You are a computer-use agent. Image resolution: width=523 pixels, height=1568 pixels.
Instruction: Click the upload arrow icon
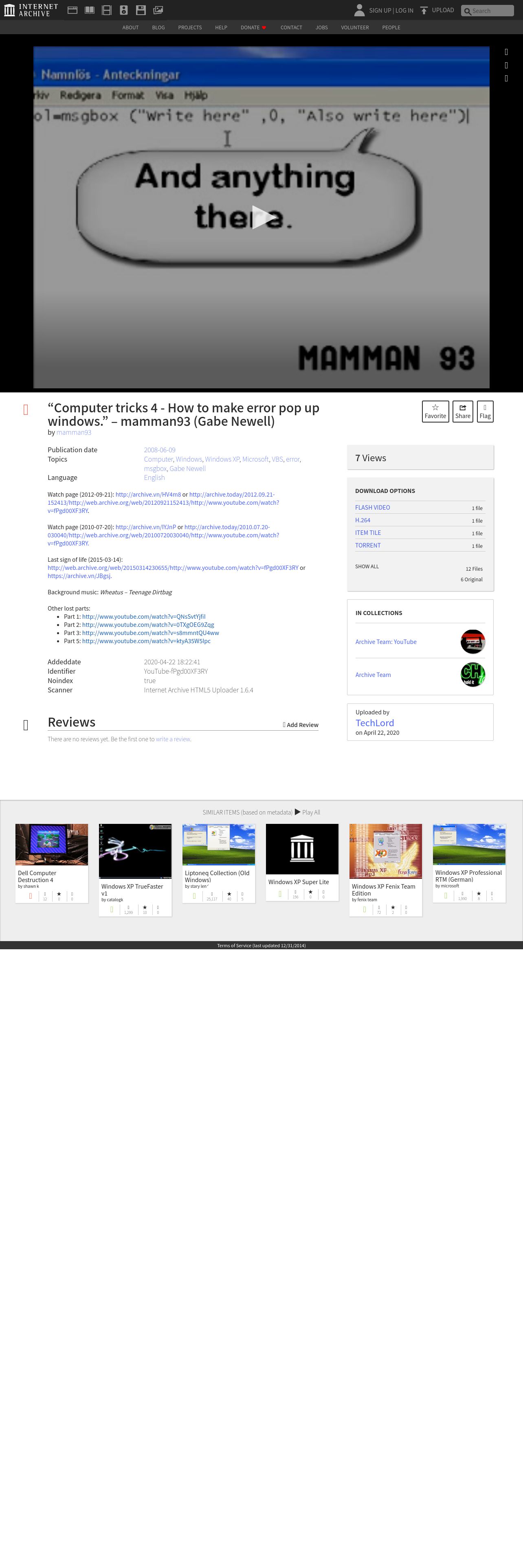pos(424,10)
